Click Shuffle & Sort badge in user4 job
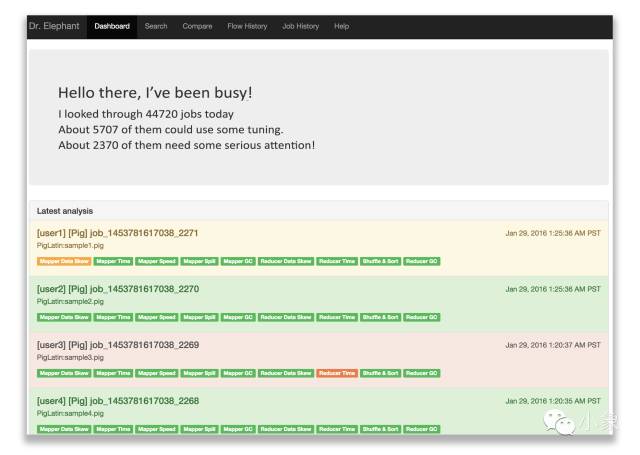The width and height of the screenshot is (640, 455). pyautogui.click(x=380, y=429)
